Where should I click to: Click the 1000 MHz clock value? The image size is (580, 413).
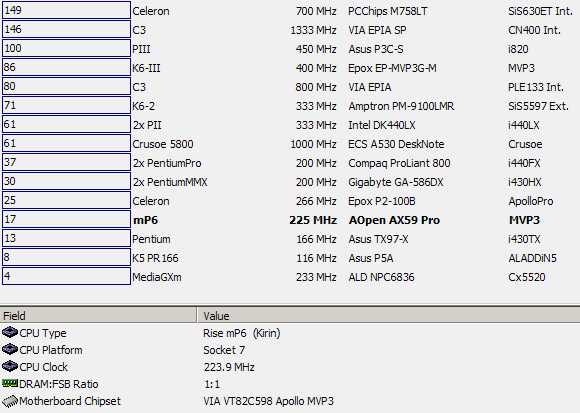(x=313, y=144)
